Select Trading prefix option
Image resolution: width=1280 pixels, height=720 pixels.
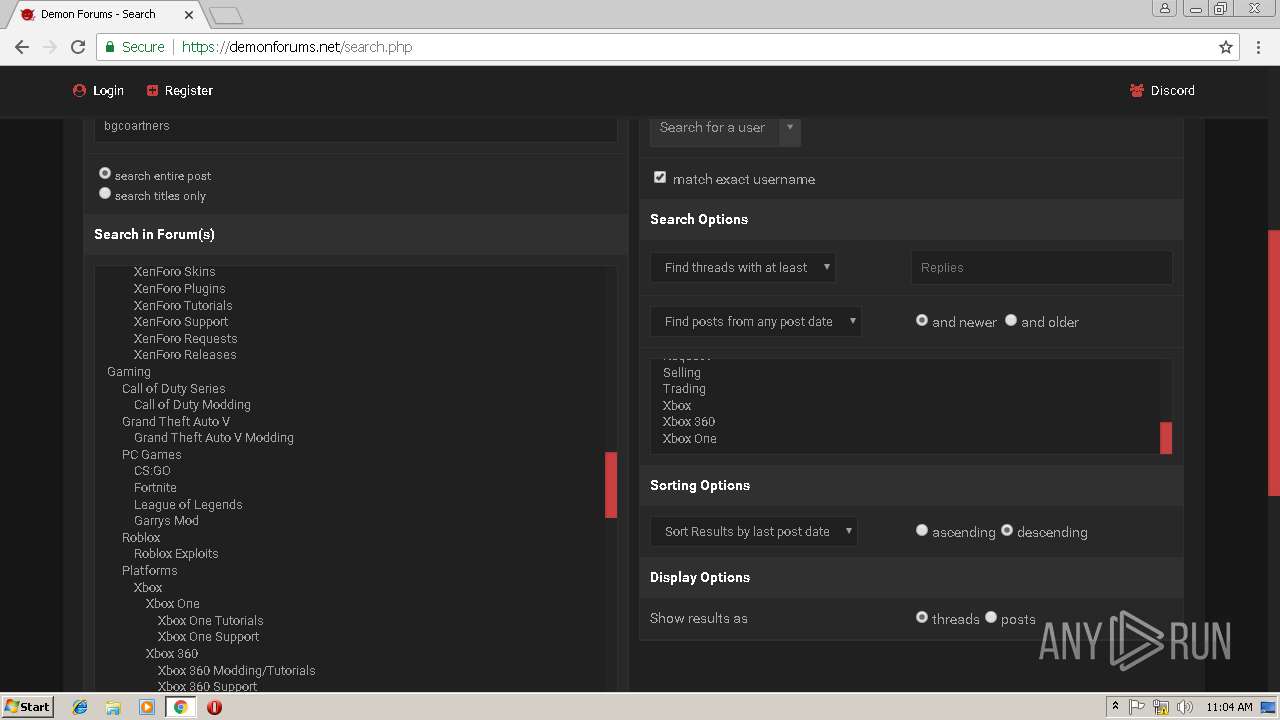pyautogui.click(x=684, y=388)
